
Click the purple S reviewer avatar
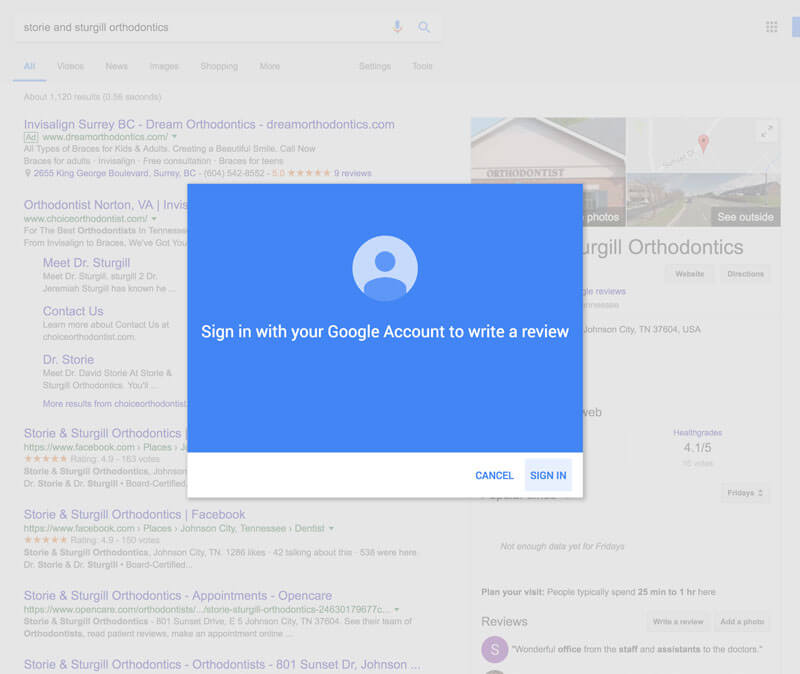[494, 650]
